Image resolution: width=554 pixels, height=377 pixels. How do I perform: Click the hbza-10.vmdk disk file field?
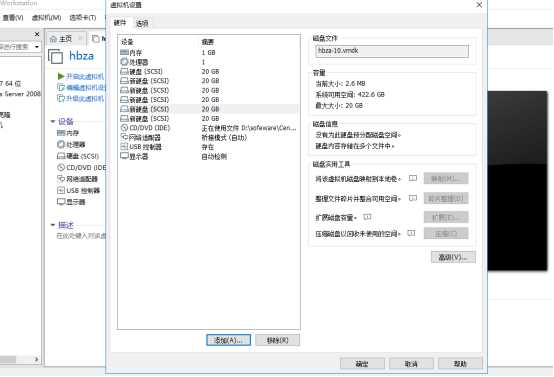[392, 51]
